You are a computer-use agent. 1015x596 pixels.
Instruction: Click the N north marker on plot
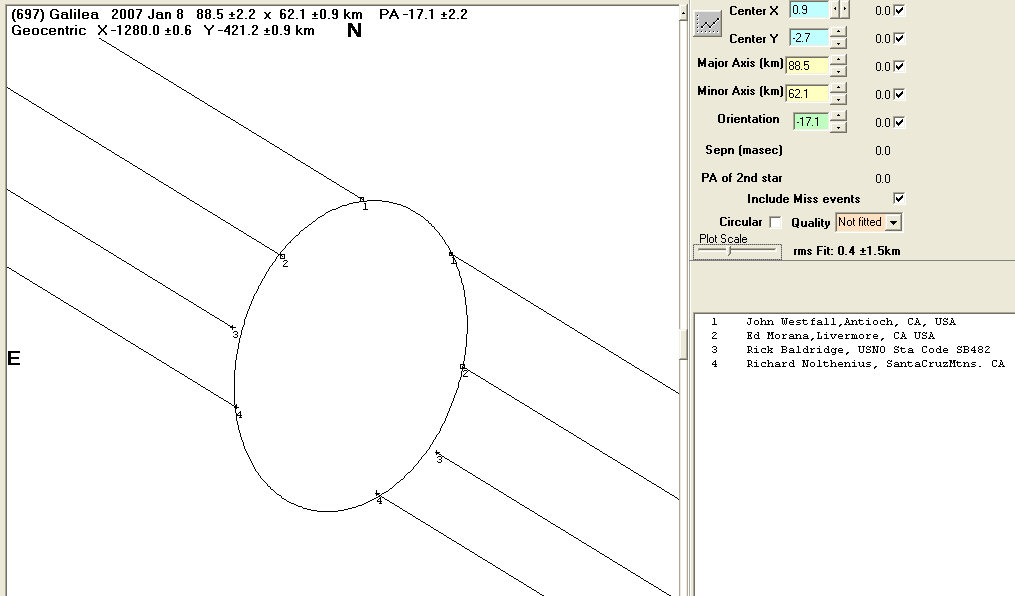click(354, 30)
